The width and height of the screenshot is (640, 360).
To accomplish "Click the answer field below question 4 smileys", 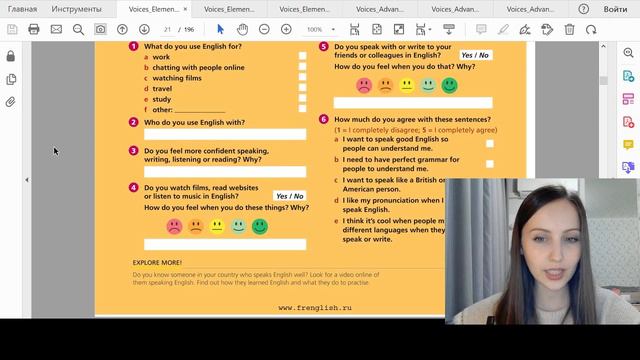I will coord(225,244).
